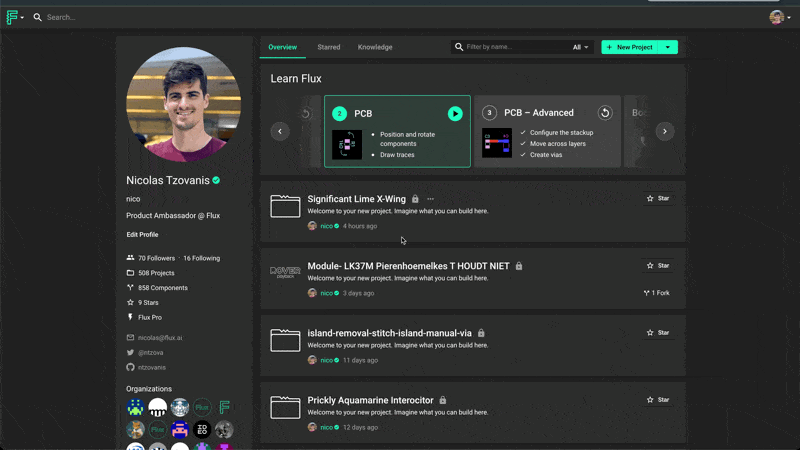Open Prickly Aquamarine Interocitor project
Image resolution: width=800 pixels, height=450 pixels.
tap(370, 401)
